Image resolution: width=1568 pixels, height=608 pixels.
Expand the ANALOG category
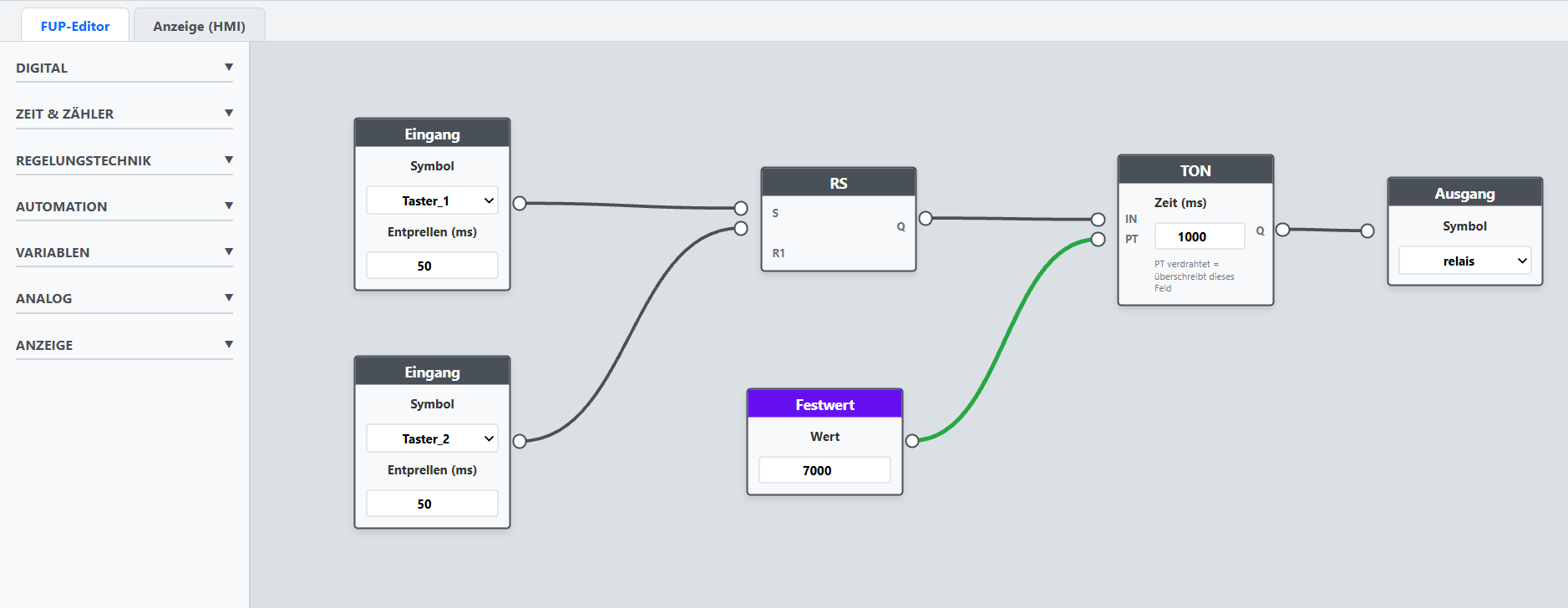(124, 298)
